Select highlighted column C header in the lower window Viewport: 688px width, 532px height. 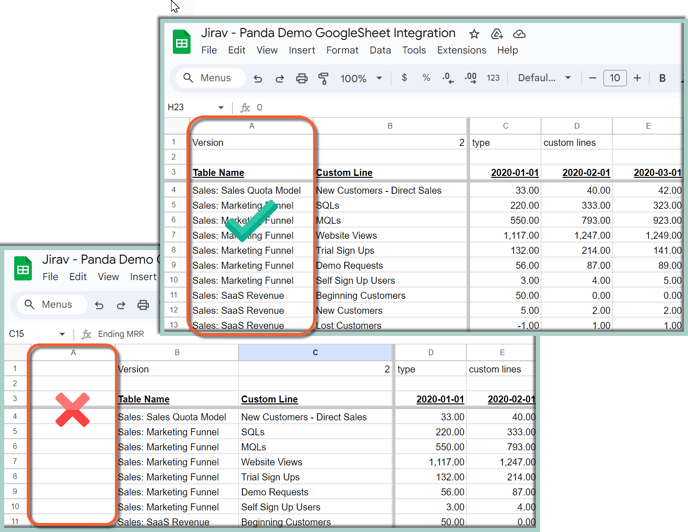(315, 352)
